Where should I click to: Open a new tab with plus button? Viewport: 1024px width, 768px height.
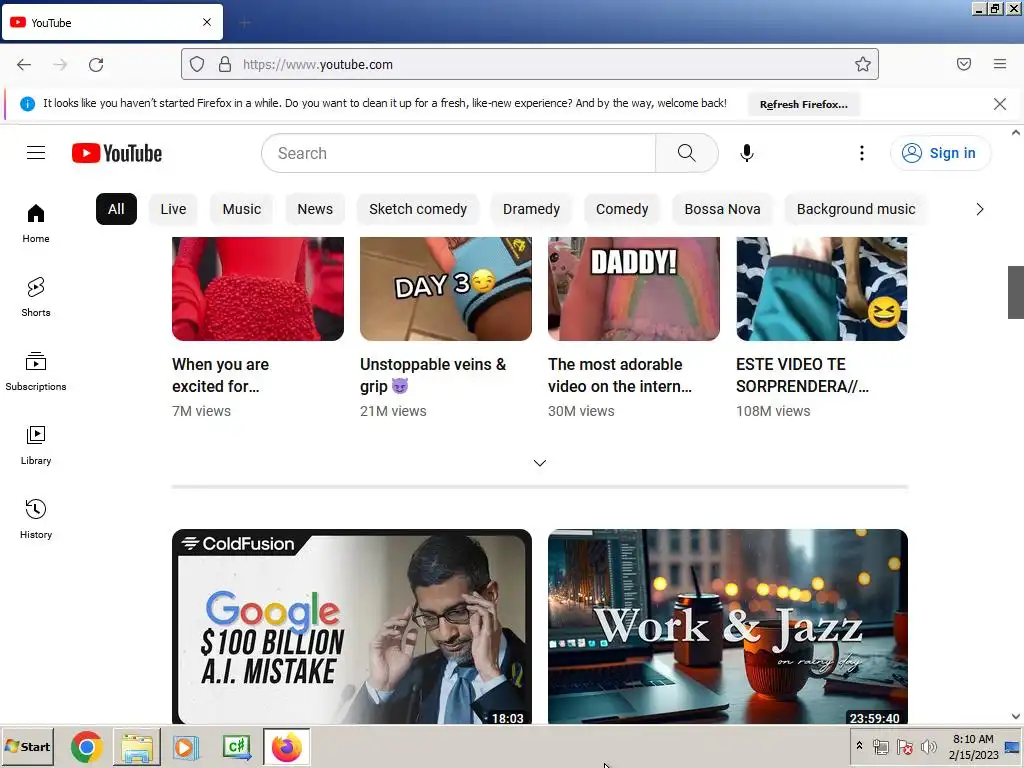[245, 23]
